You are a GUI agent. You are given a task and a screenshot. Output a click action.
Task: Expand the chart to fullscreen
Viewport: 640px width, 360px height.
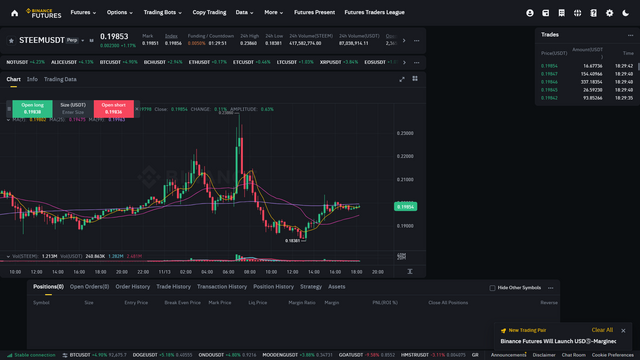[x=402, y=79]
